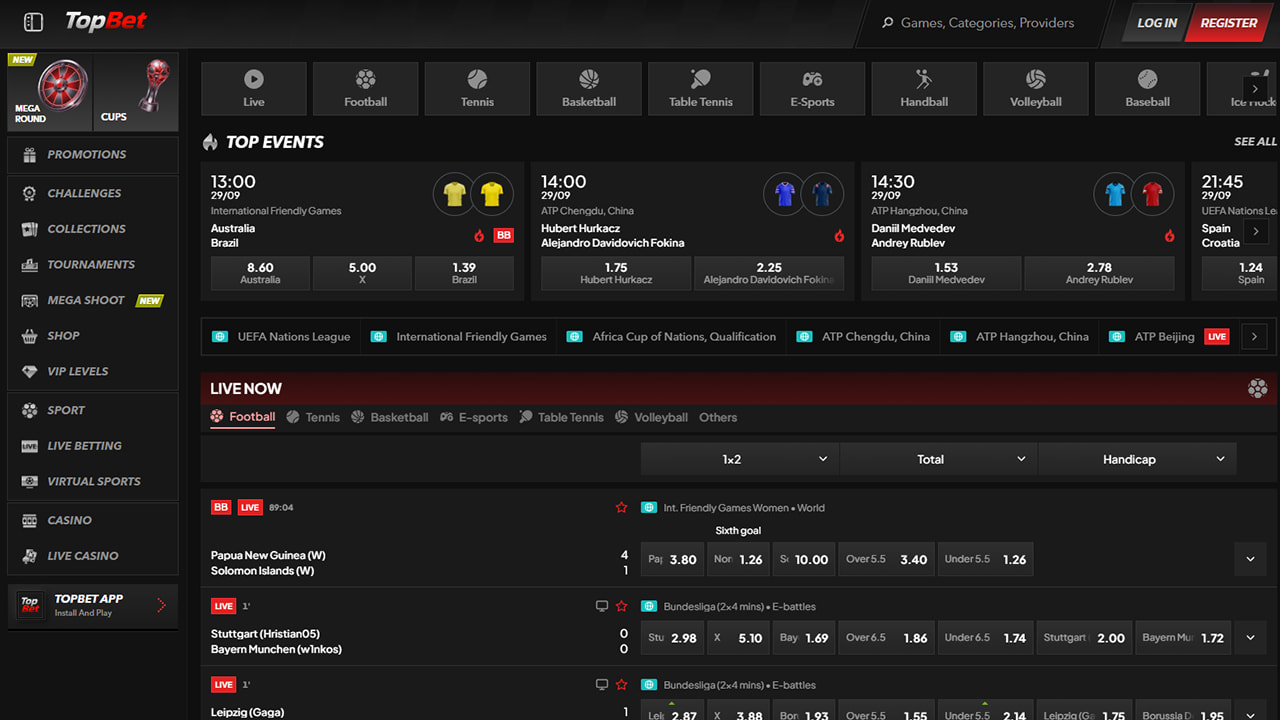Favorite the Leipzig (Gaga) match star
The height and width of the screenshot is (720, 1280).
pyautogui.click(x=621, y=685)
